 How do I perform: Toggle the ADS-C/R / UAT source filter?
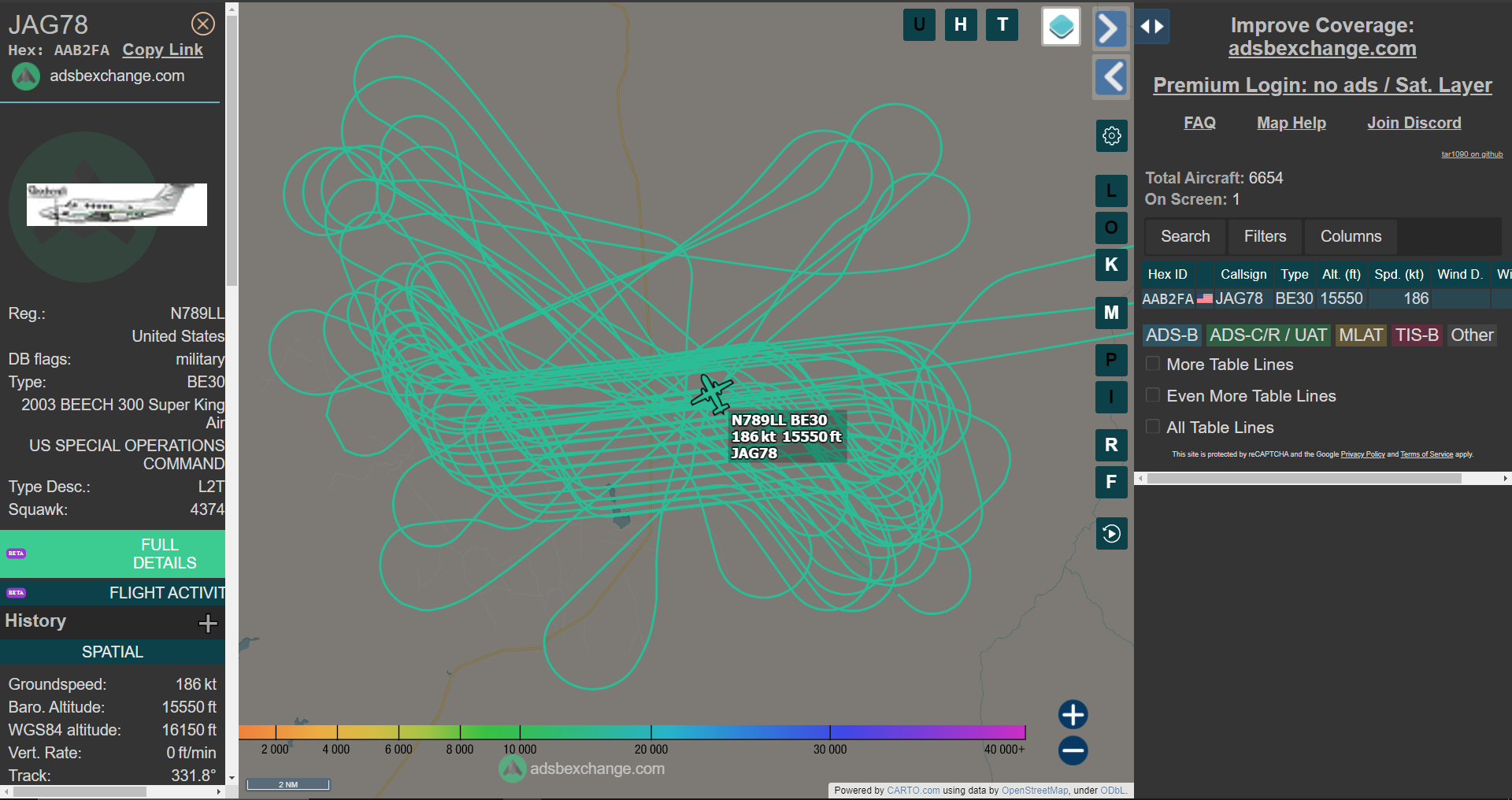tap(1268, 335)
